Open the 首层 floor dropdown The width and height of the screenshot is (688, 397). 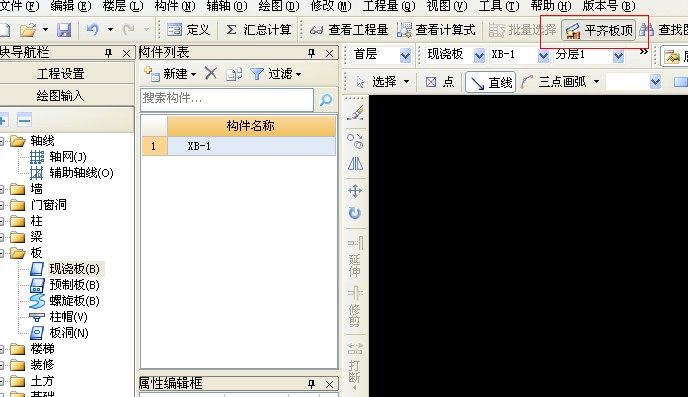tap(405, 55)
